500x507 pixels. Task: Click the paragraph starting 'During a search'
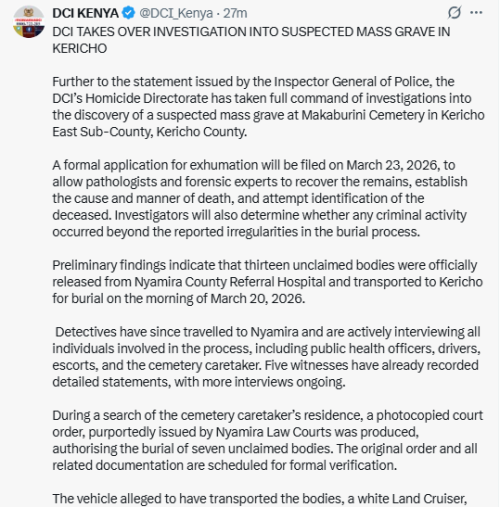267,440
